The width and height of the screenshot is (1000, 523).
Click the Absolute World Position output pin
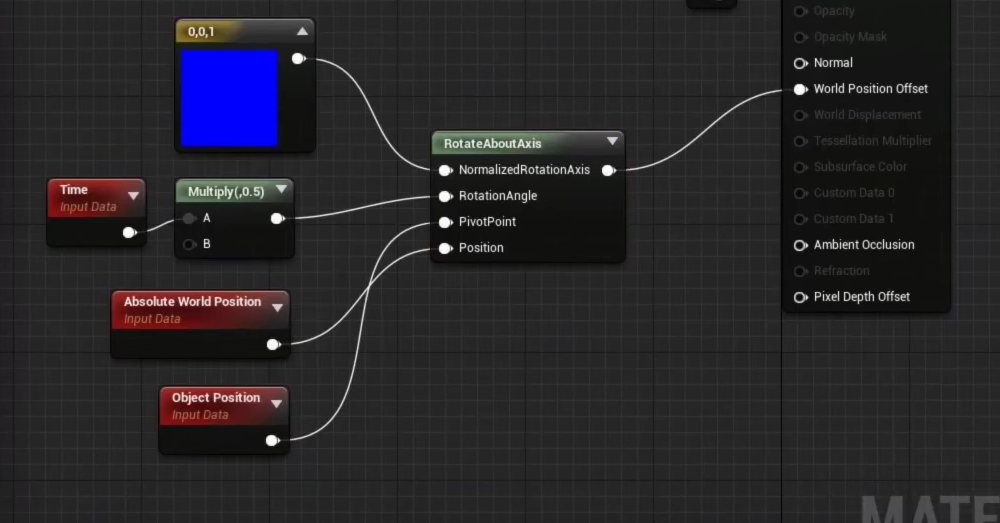(274, 345)
